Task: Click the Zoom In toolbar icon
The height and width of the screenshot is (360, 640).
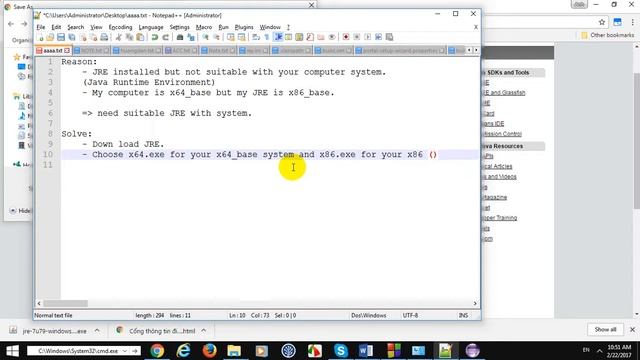Action: click(205, 38)
